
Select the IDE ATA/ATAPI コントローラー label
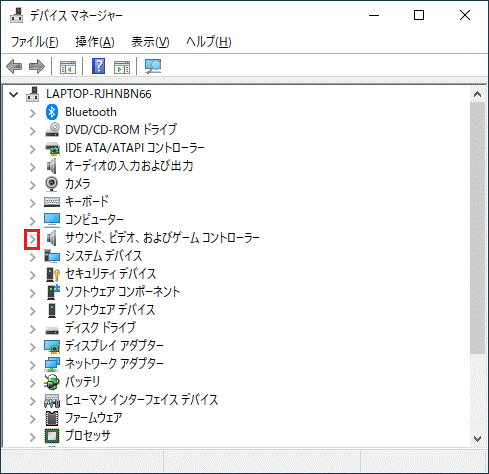[135, 148]
